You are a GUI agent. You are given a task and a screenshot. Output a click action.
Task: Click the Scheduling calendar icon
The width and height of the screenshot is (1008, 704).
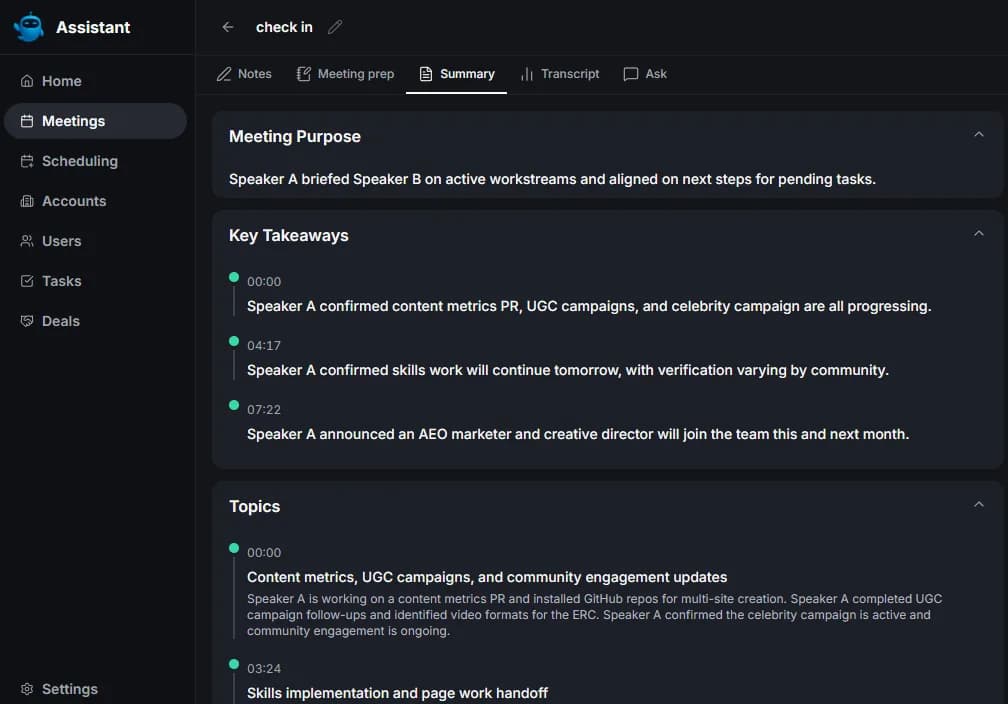[27, 161]
